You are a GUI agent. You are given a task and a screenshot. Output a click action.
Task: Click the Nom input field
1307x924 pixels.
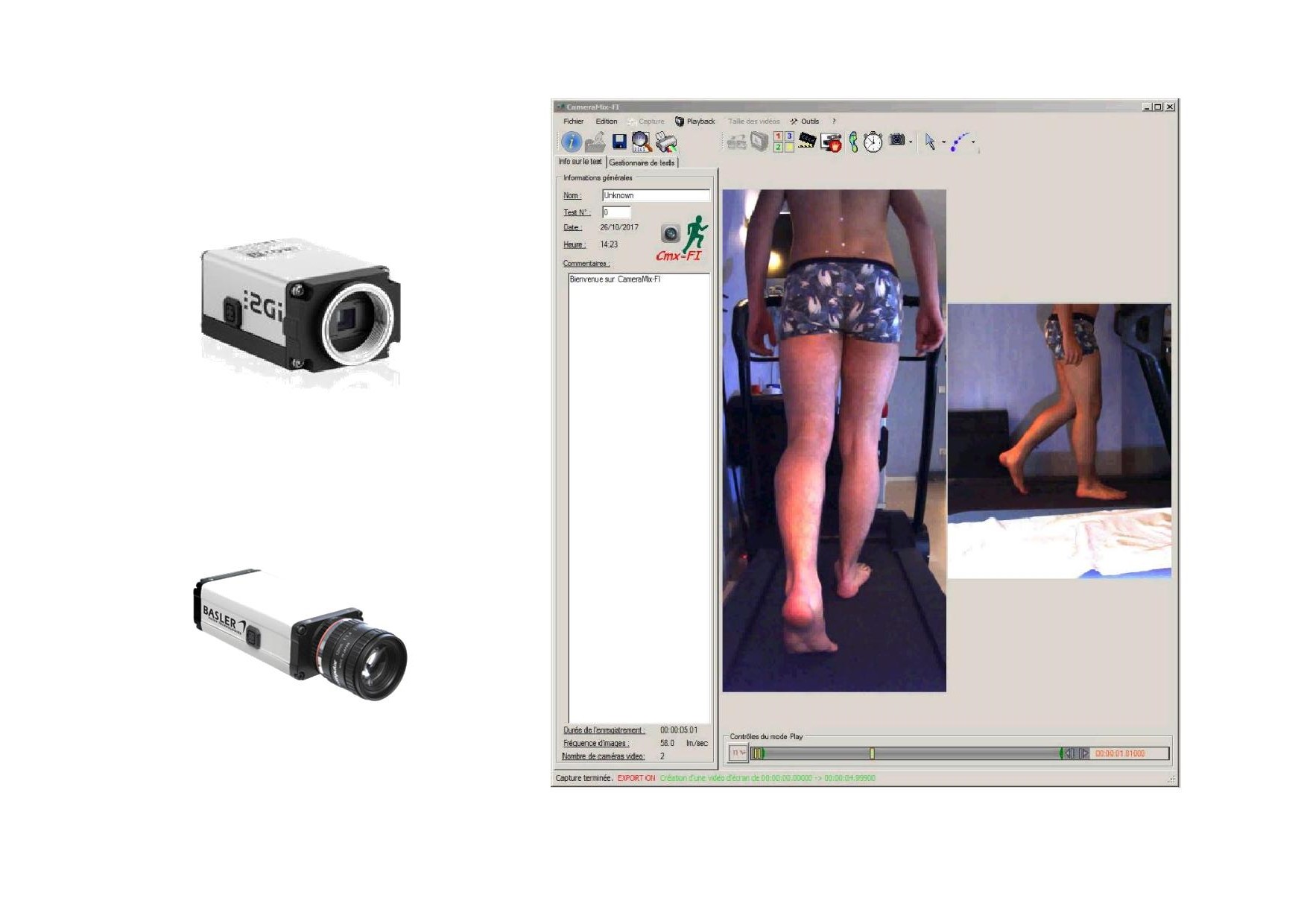click(x=656, y=195)
